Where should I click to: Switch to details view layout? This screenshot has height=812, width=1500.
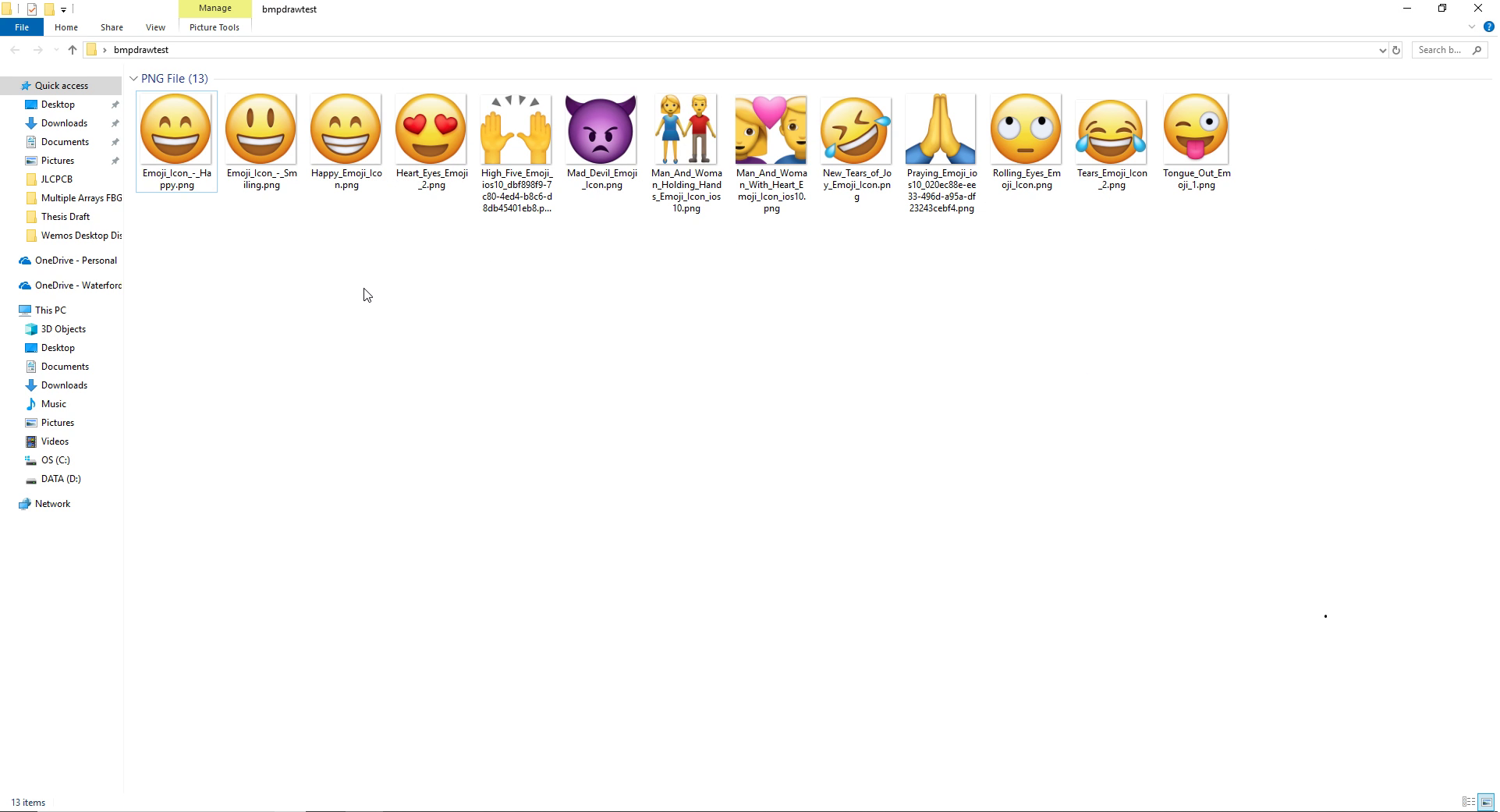(1469, 802)
